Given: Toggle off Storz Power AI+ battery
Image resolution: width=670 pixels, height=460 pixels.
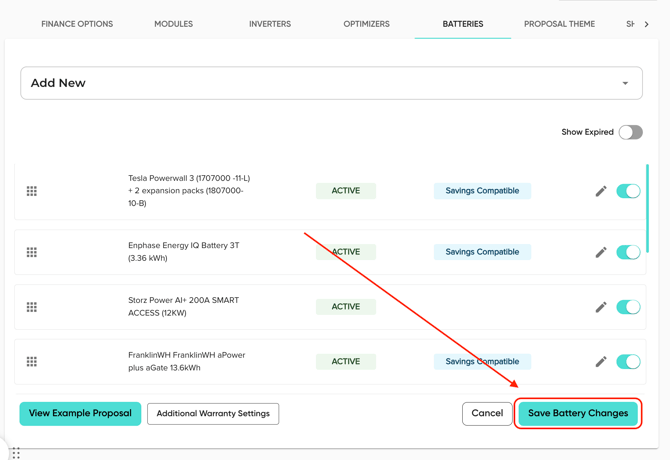Looking at the screenshot, I should [628, 307].
